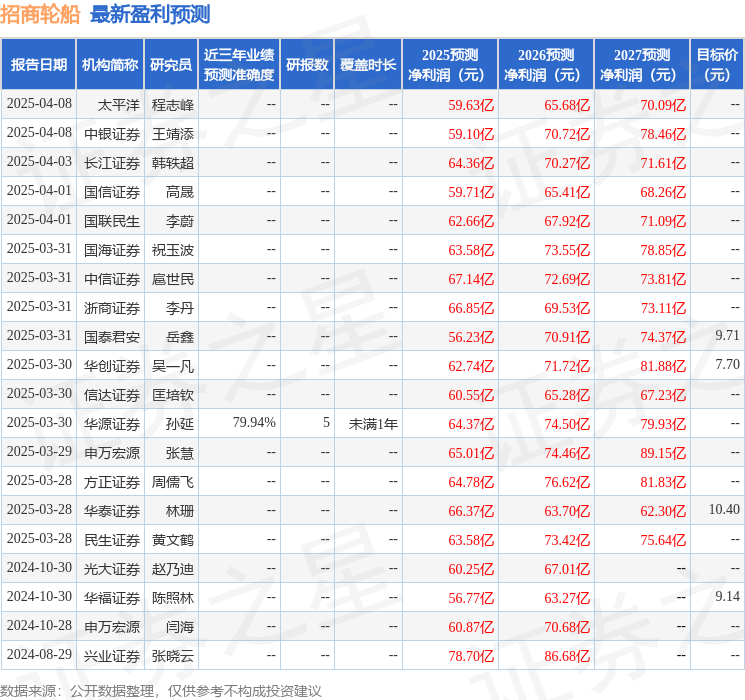Click the 79.94% accuracy value
The width and height of the screenshot is (745, 700).
pos(254,423)
